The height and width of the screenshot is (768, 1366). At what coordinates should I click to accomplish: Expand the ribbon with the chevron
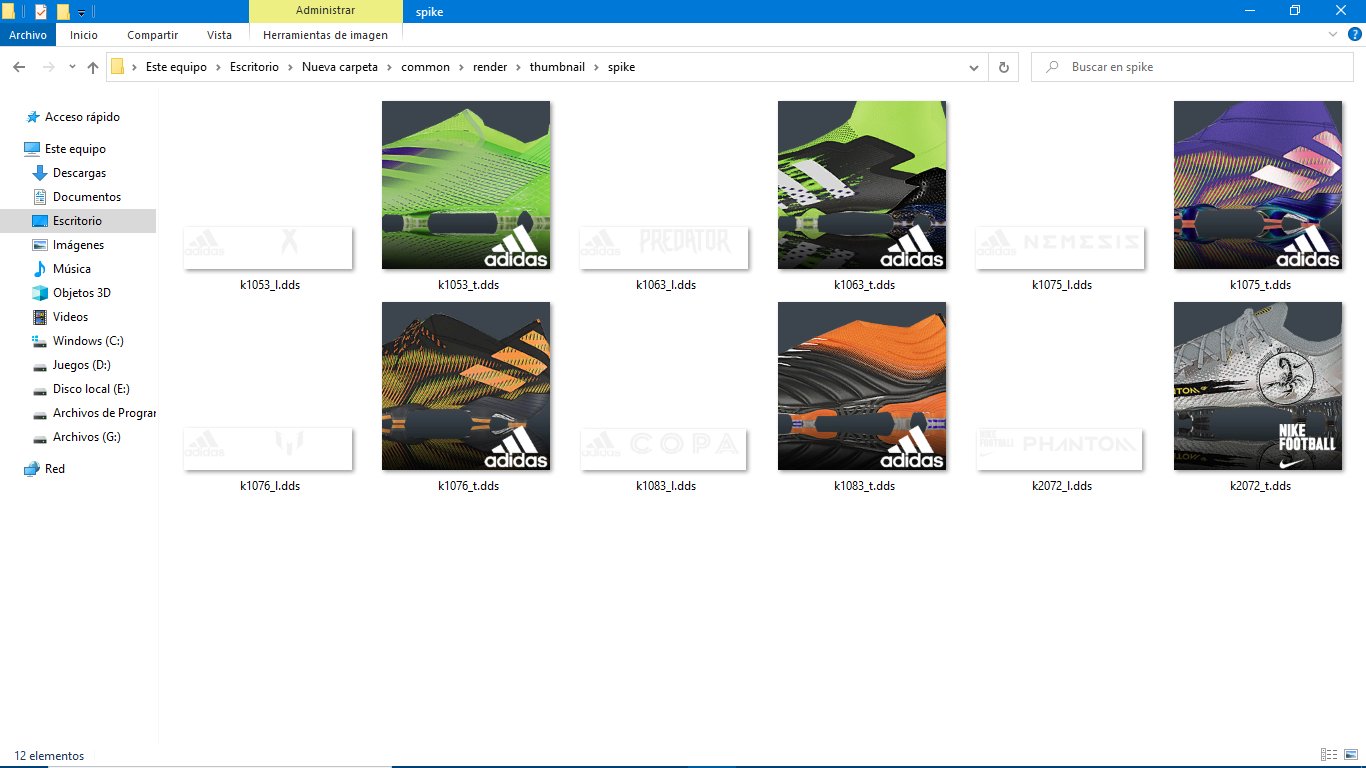coord(1333,34)
